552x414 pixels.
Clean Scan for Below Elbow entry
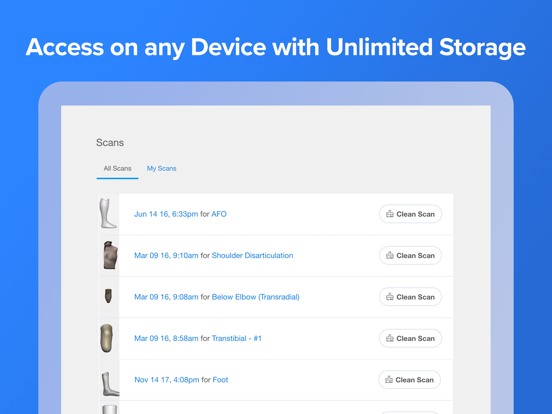(x=410, y=297)
